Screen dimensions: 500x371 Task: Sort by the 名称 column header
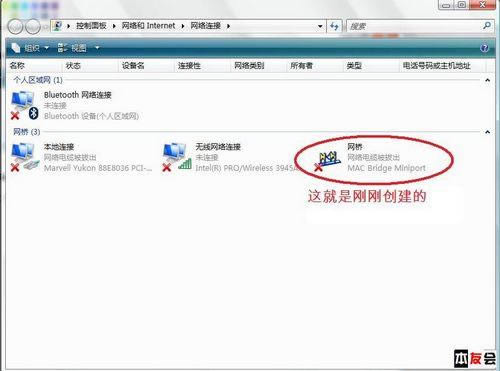(x=34, y=66)
